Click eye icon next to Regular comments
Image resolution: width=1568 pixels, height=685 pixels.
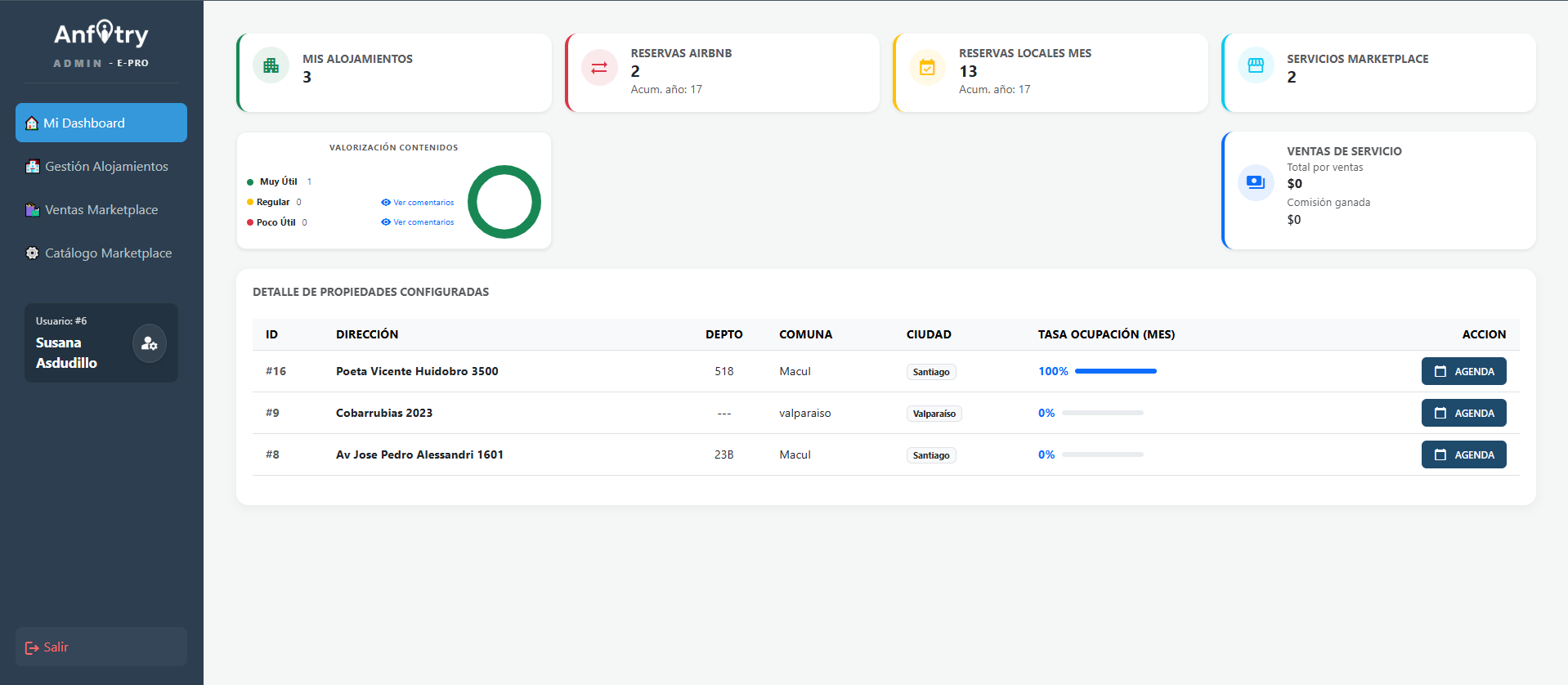click(386, 203)
